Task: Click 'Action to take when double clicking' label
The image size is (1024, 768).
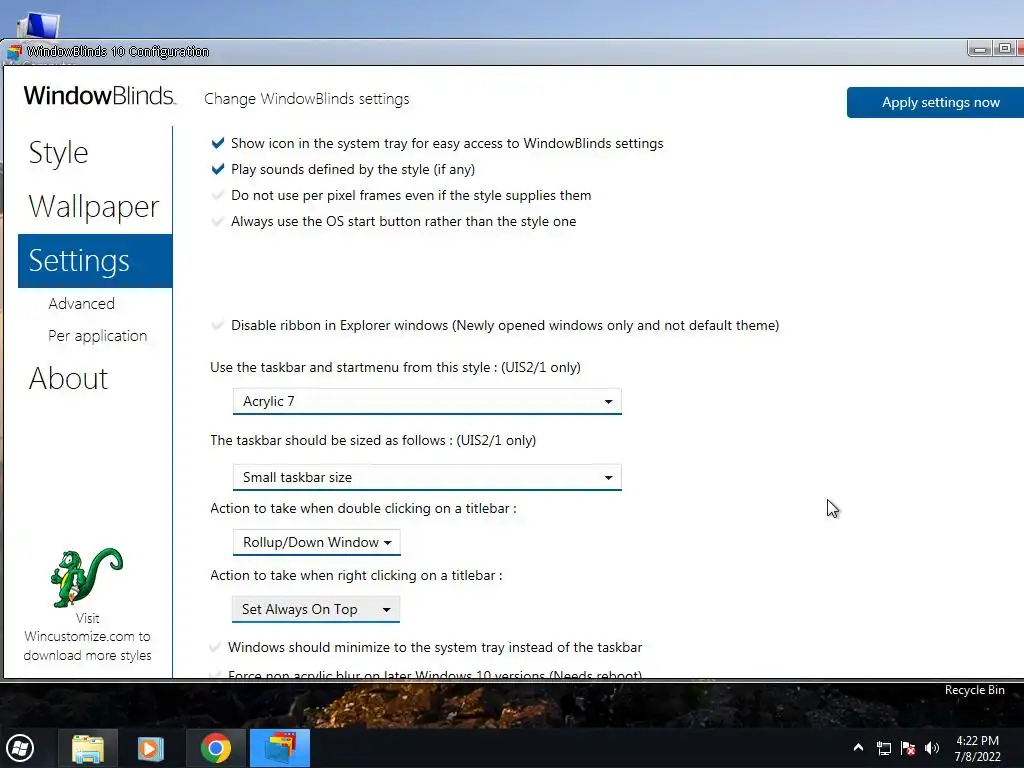Action: click(x=363, y=508)
